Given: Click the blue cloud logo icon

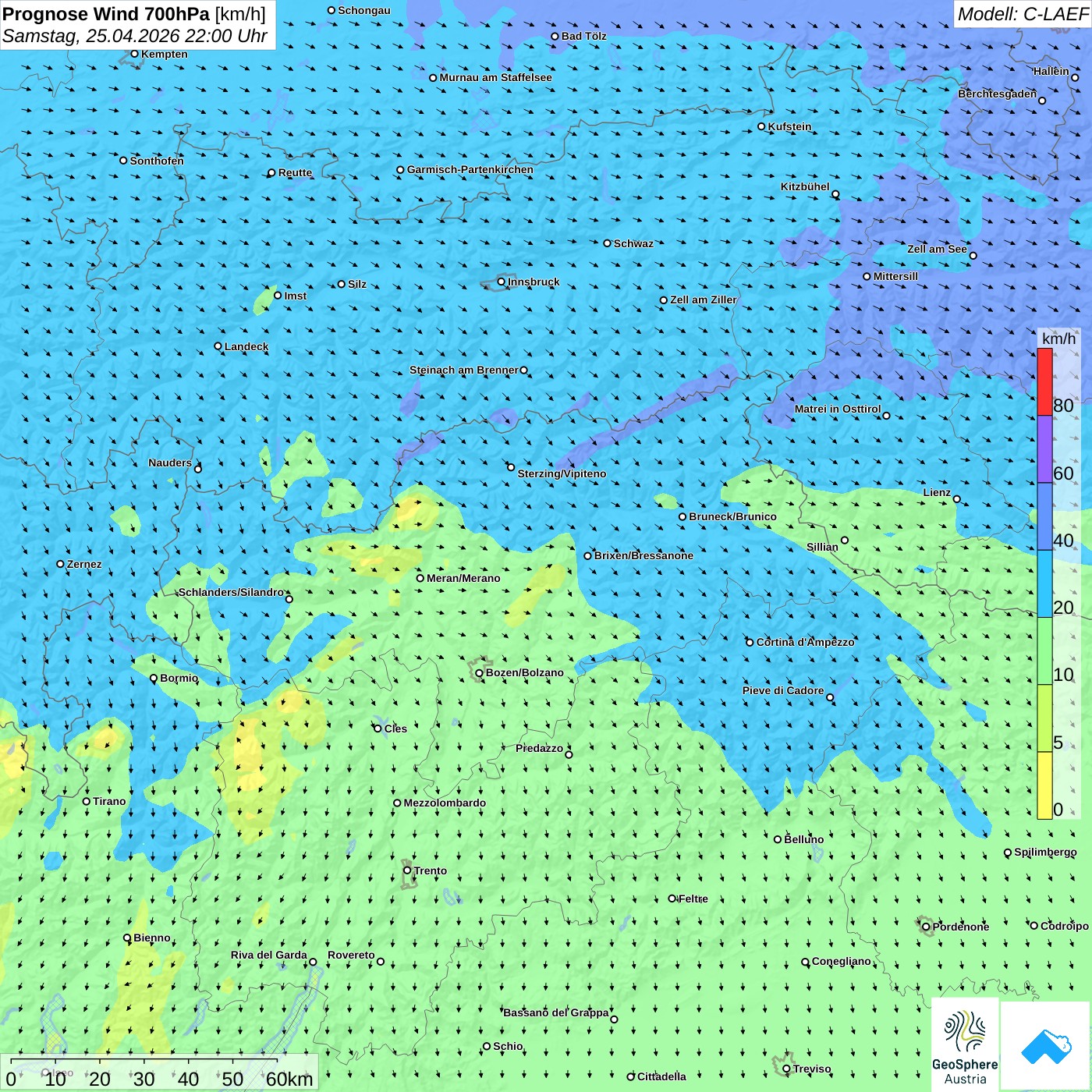Looking at the screenshot, I should (x=1046, y=1047).
